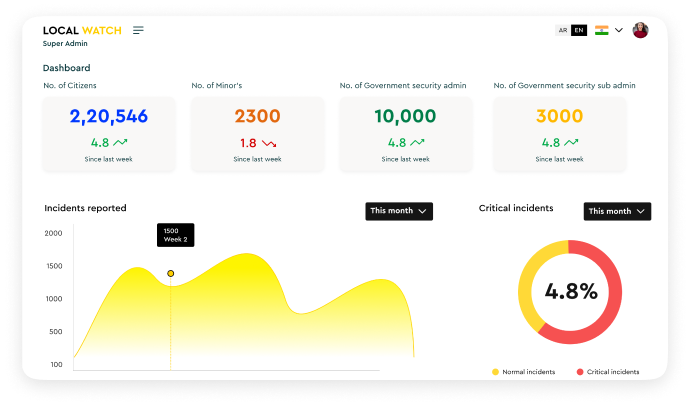Expand the Incidents reported This month dropdown
This screenshot has width=689, height=405.
coord(399,211)
